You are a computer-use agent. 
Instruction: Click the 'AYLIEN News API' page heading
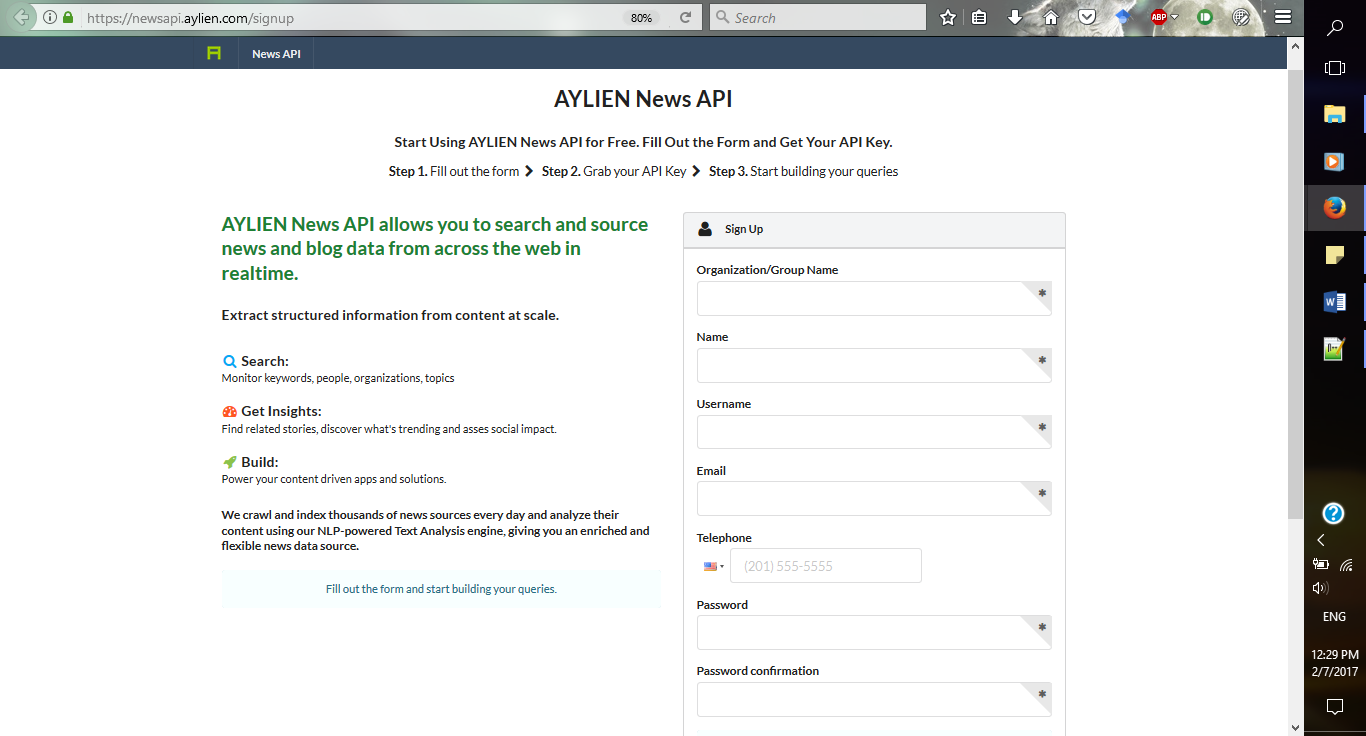[643, 98]
